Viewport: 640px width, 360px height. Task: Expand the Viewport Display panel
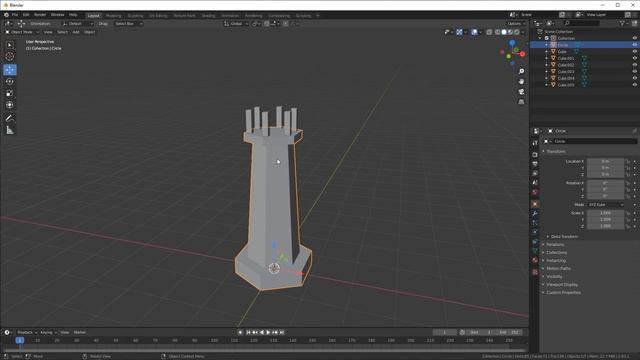pyautogui.click(x=562, y=284)
